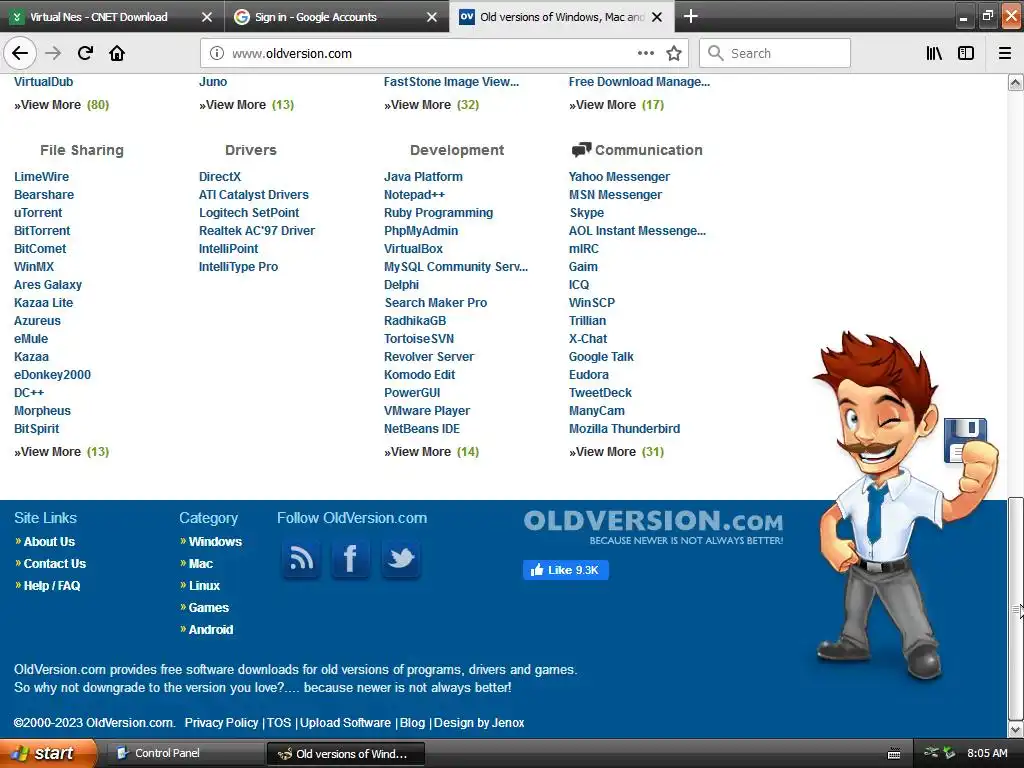1024x768 pixels.
Task: Open the Library icon in toolbar
Action: tap(934, 54)
